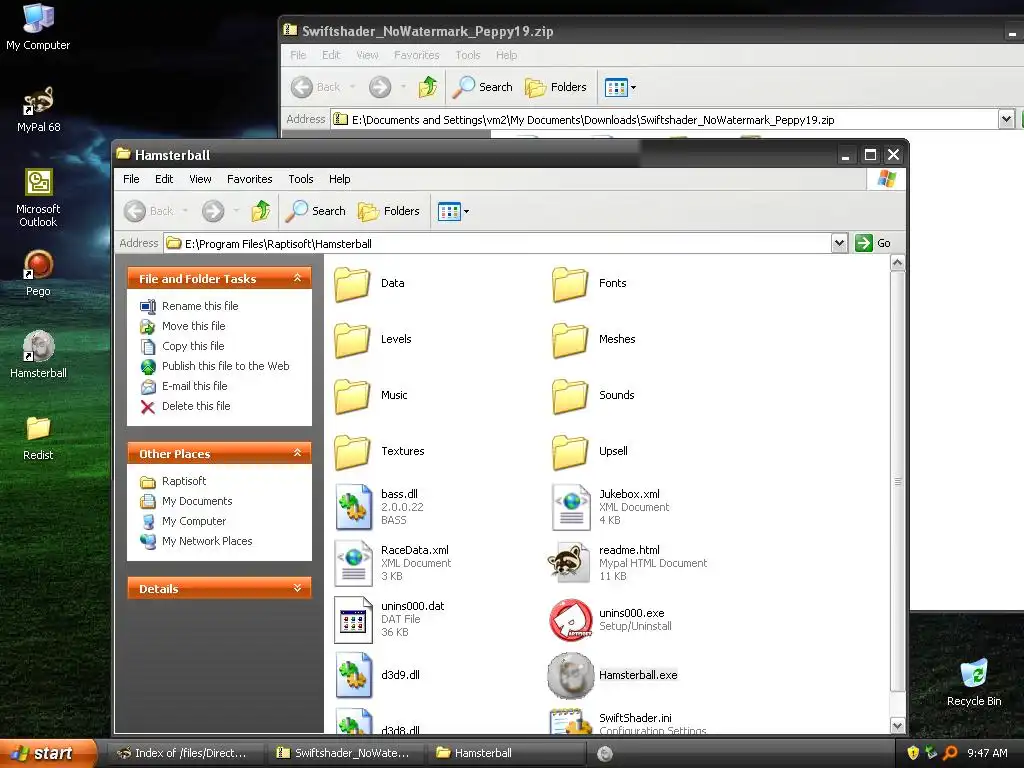1024x768 pixels.
Task: Collapse the Other Places panel
Action: click(x=297, y=453)
